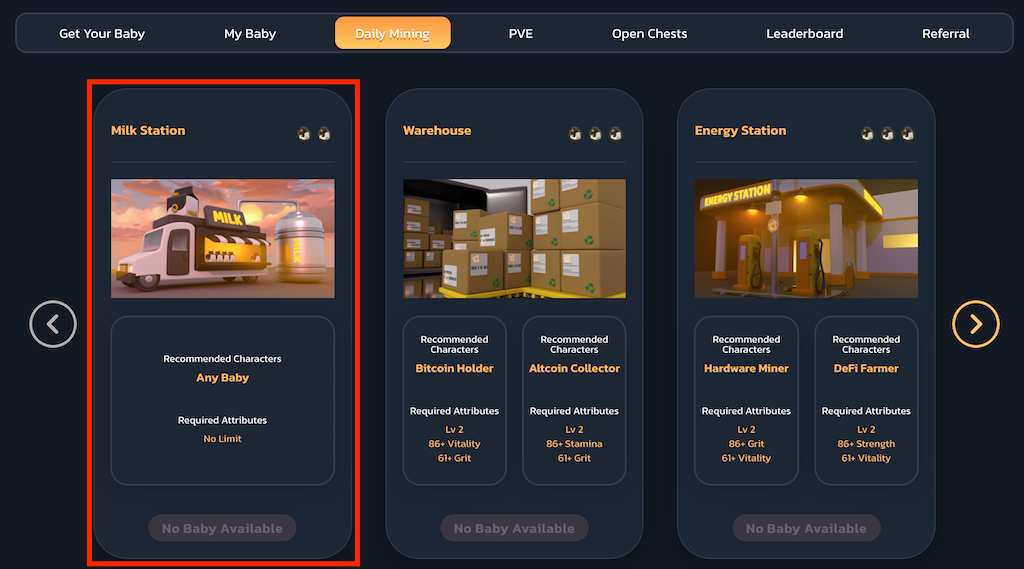This screenshot has height=569, width=1024.
Task: Click last baby slot icon on Warehouse
Action: pyautogui.click(x=615, y=133)
